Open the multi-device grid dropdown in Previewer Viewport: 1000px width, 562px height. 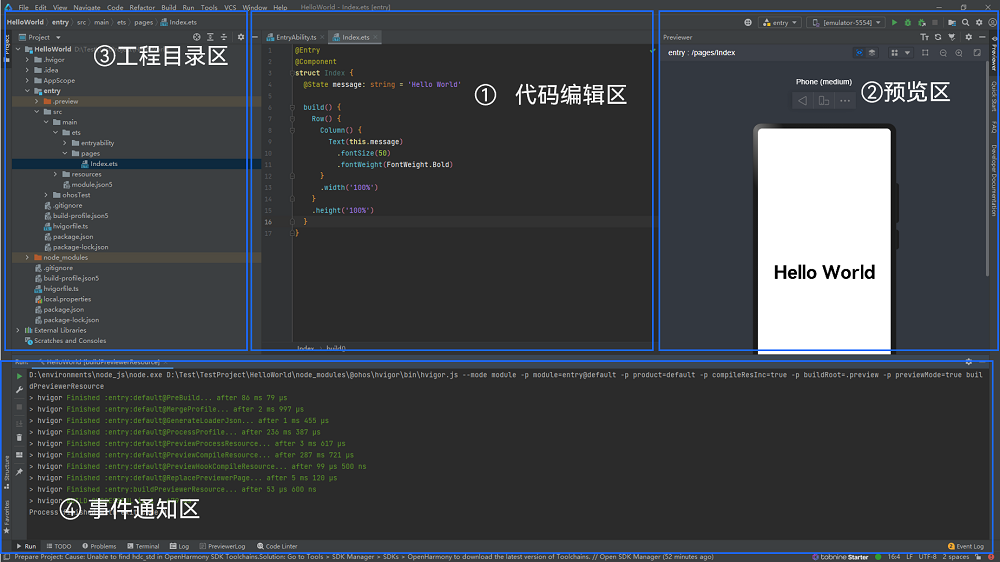[x=899, y=53]
